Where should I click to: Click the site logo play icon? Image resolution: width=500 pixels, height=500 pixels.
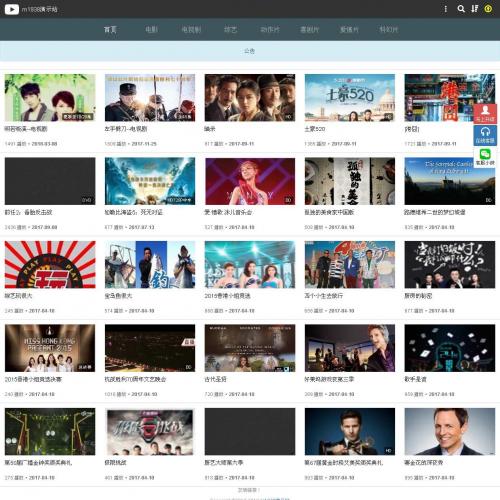(x=12, y=9)
